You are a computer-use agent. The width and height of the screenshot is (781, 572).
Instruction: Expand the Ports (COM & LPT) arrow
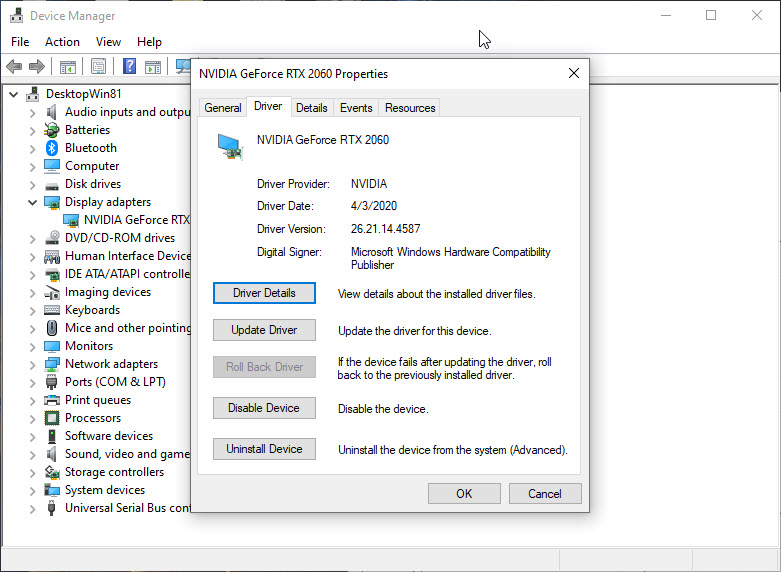coord(32,382)
